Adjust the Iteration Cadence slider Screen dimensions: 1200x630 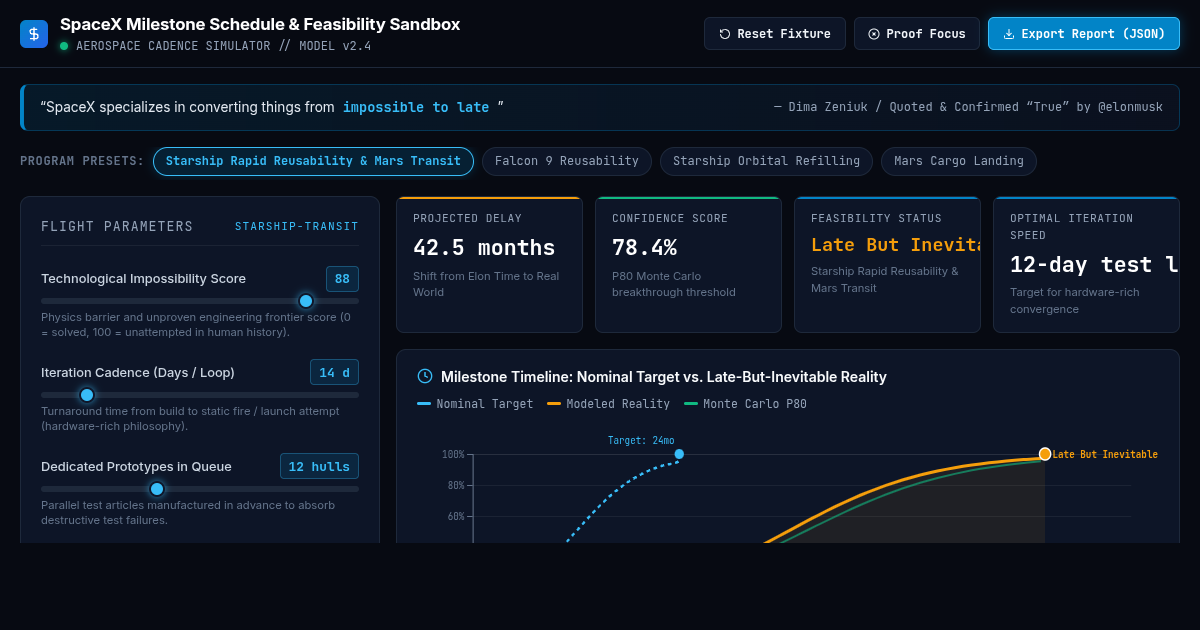(x=200, y=395)
